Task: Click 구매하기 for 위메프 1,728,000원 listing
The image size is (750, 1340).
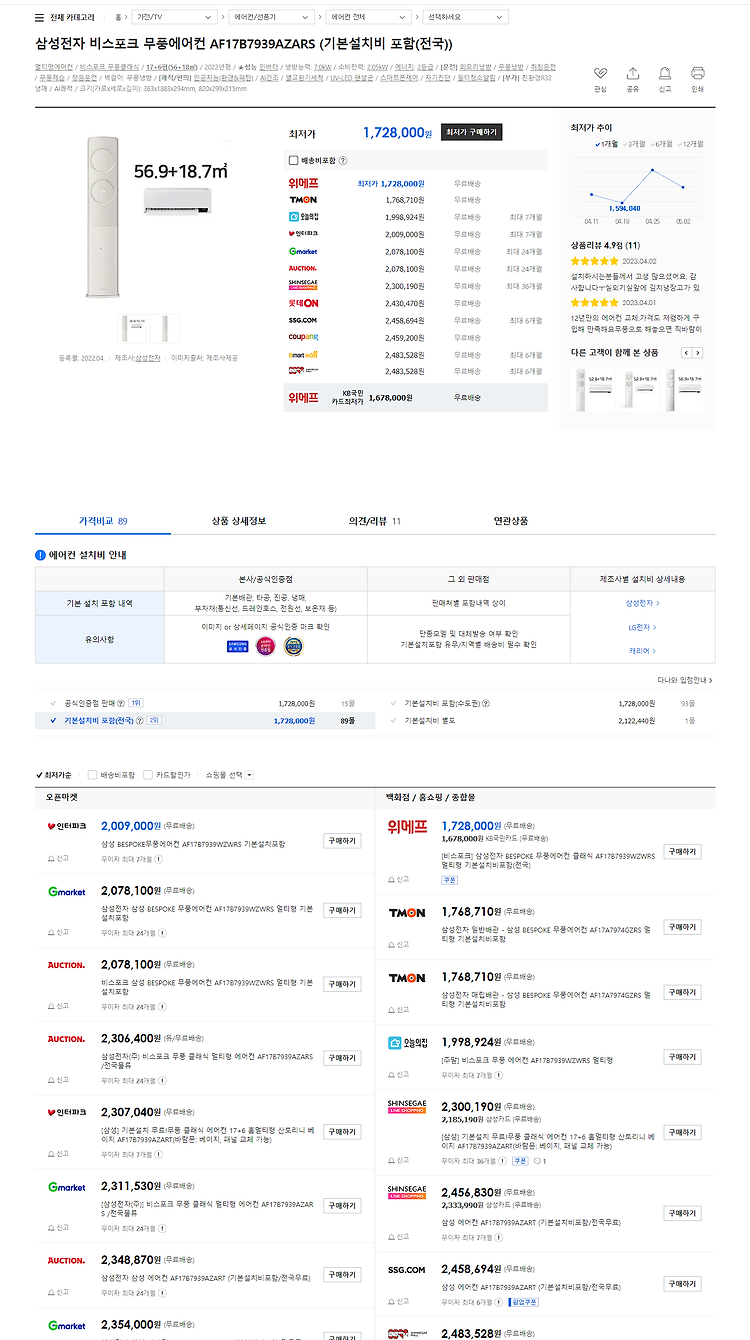Action: 683,851
